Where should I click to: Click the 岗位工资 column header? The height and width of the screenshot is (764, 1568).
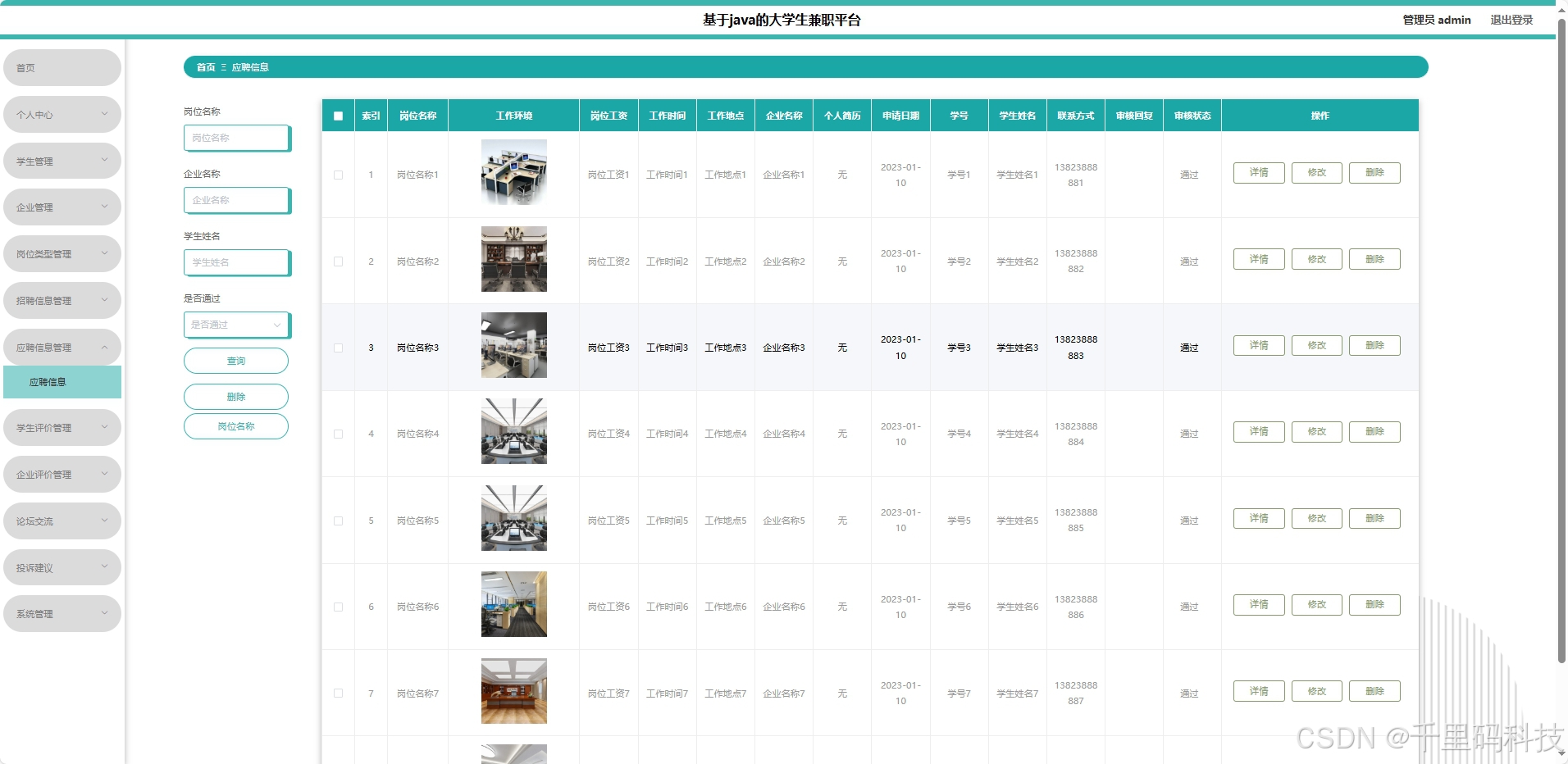(609, 116)
